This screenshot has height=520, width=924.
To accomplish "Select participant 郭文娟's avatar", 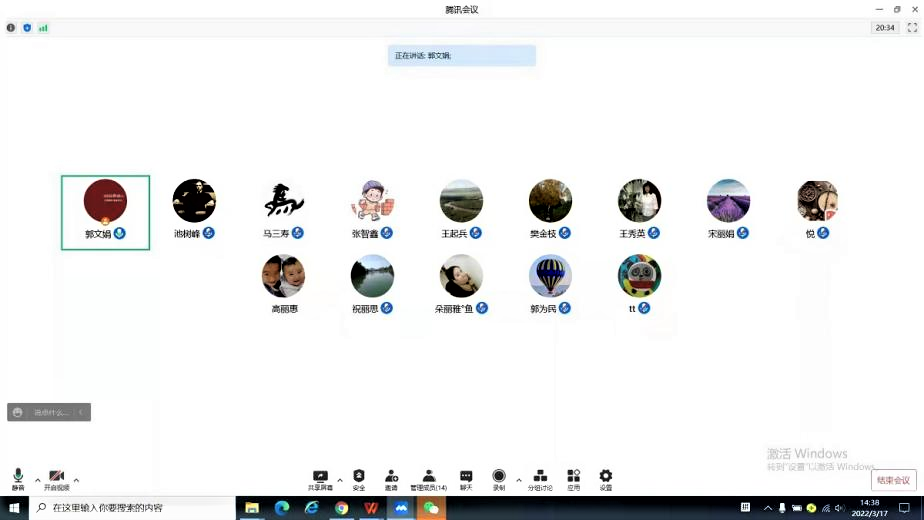I will (x=105, y=201).
